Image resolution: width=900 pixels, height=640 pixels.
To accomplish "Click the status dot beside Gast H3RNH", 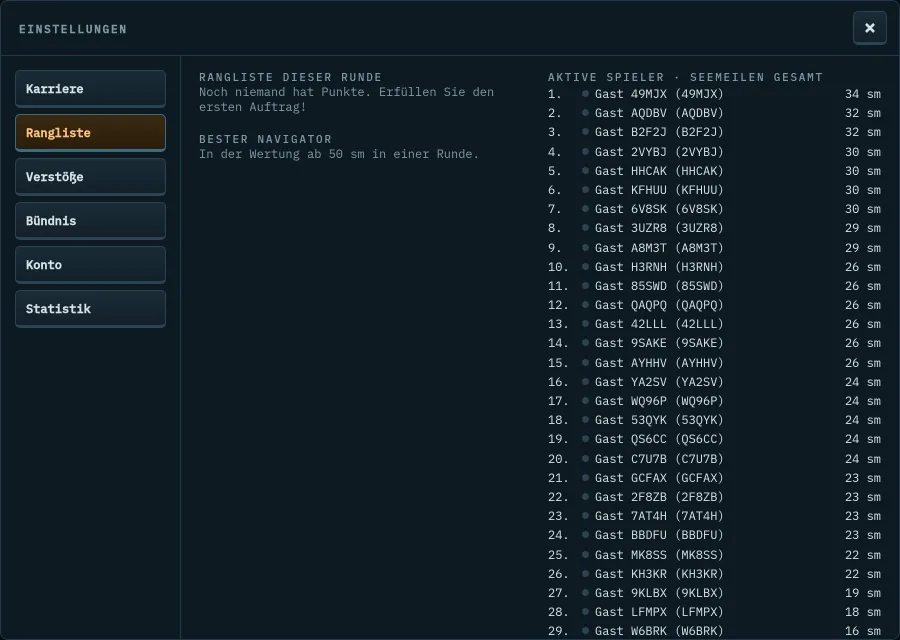I will point(585,266).
